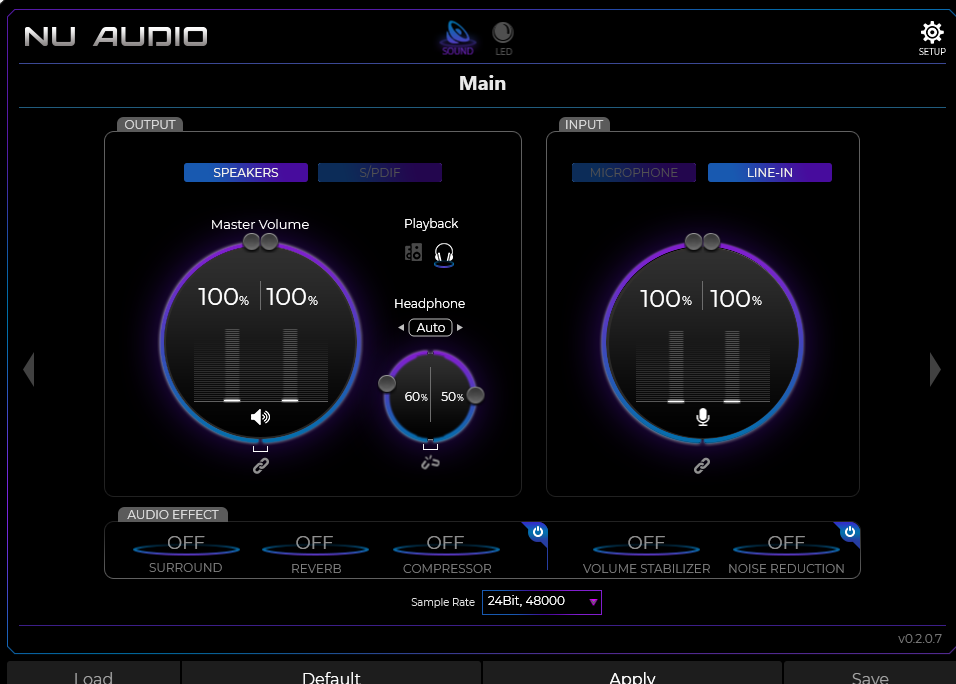
Task: Click the AUDIO EFFECT panel label
Action: point(173,515)
